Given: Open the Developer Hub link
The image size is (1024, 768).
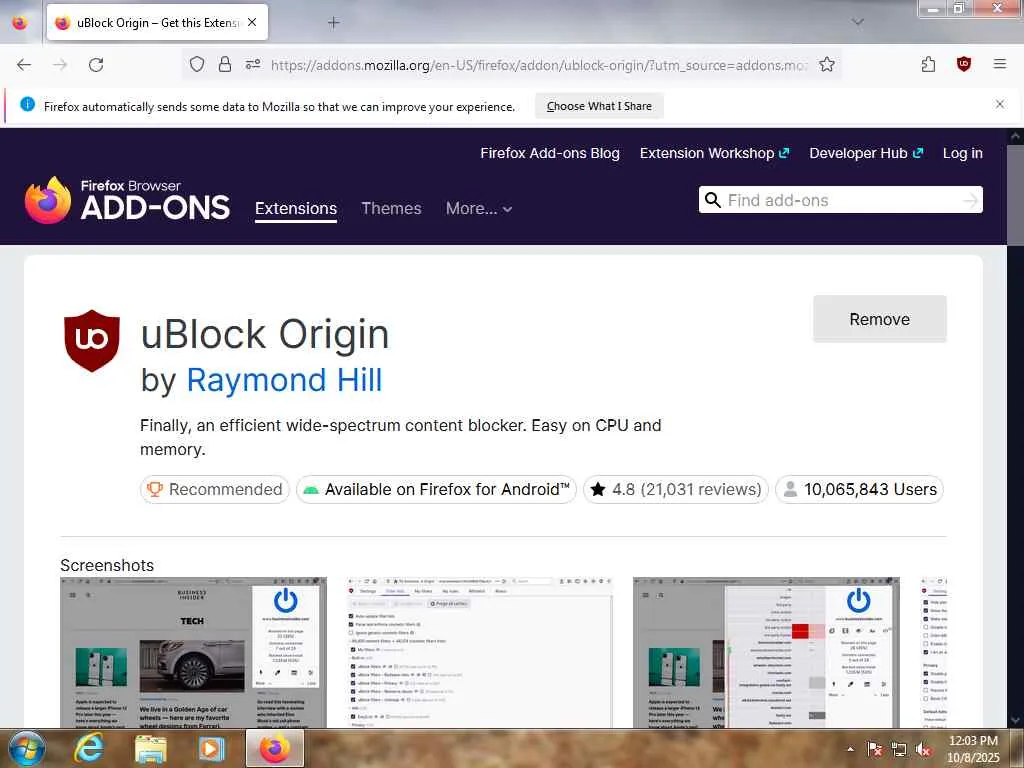Looking at the screenshot, I should click(866, 153).
